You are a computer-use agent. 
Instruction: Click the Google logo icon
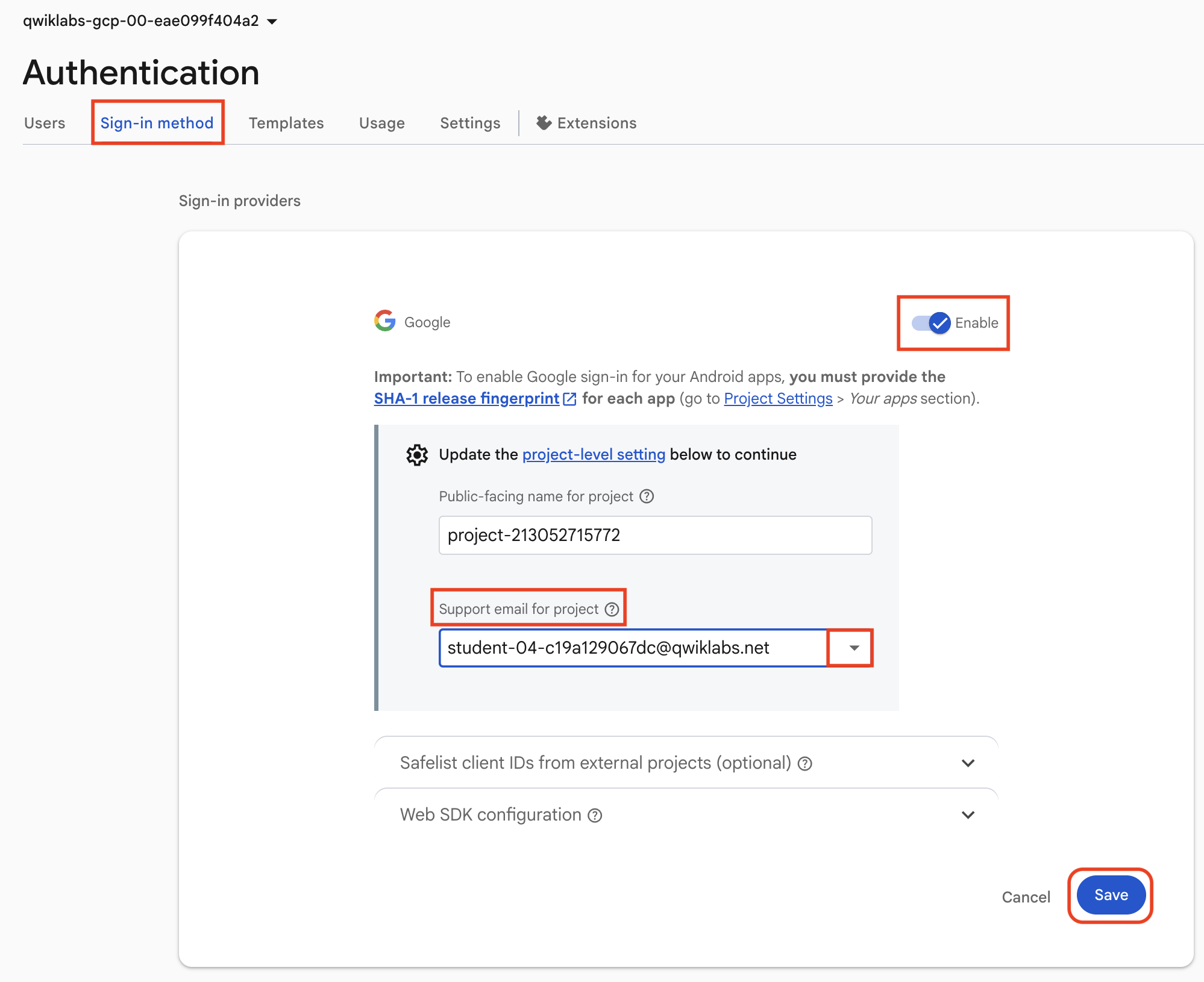click(x=385, y=321)
